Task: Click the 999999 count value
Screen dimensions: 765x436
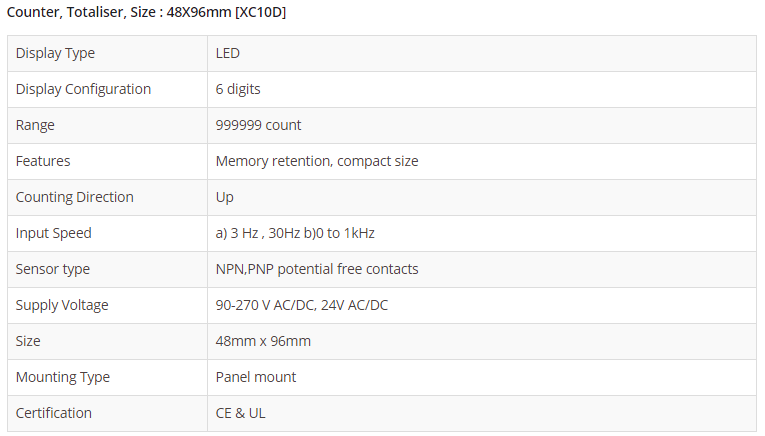Action: coord(258,125)
